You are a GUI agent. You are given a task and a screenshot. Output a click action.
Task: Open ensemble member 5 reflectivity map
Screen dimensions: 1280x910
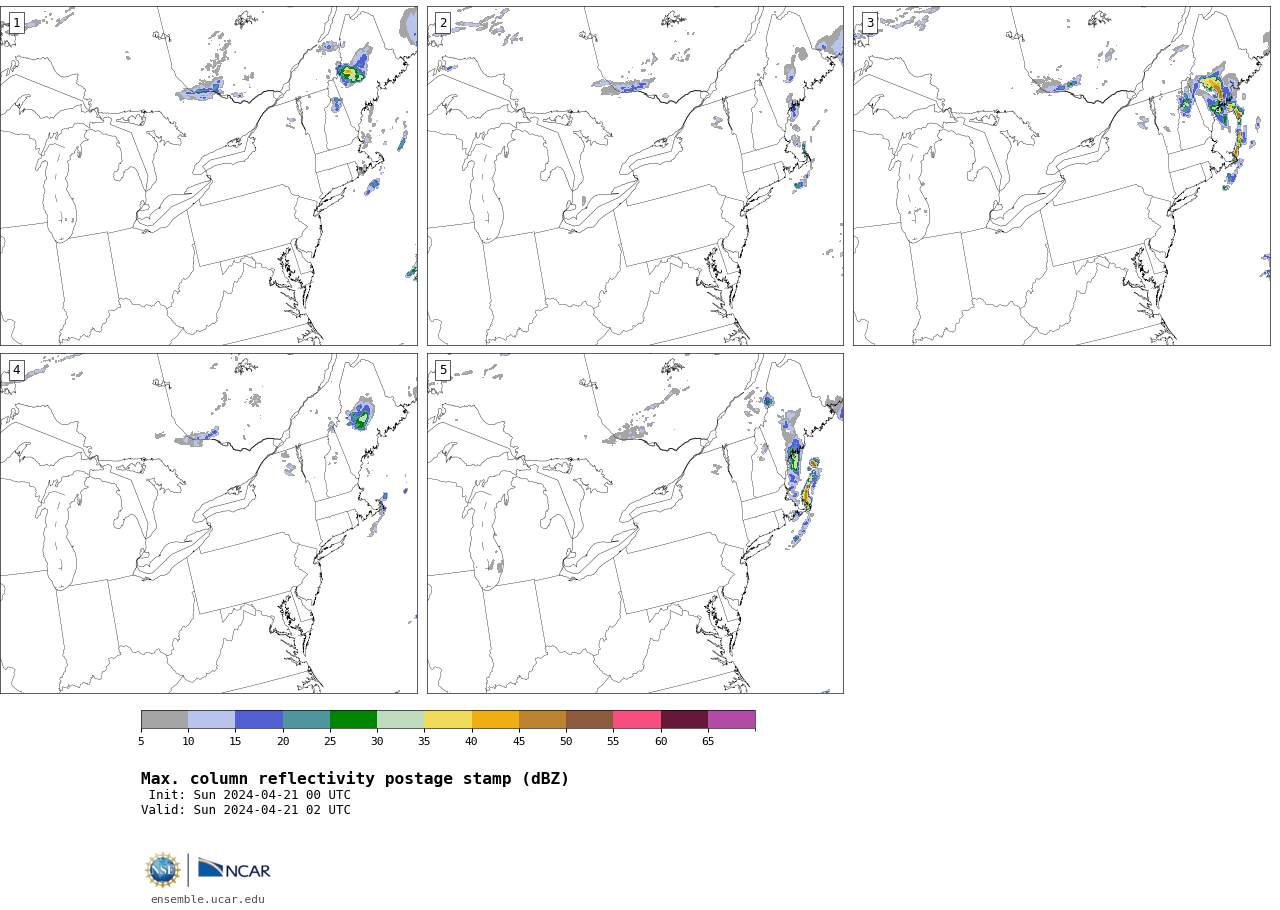pos(635,523)
